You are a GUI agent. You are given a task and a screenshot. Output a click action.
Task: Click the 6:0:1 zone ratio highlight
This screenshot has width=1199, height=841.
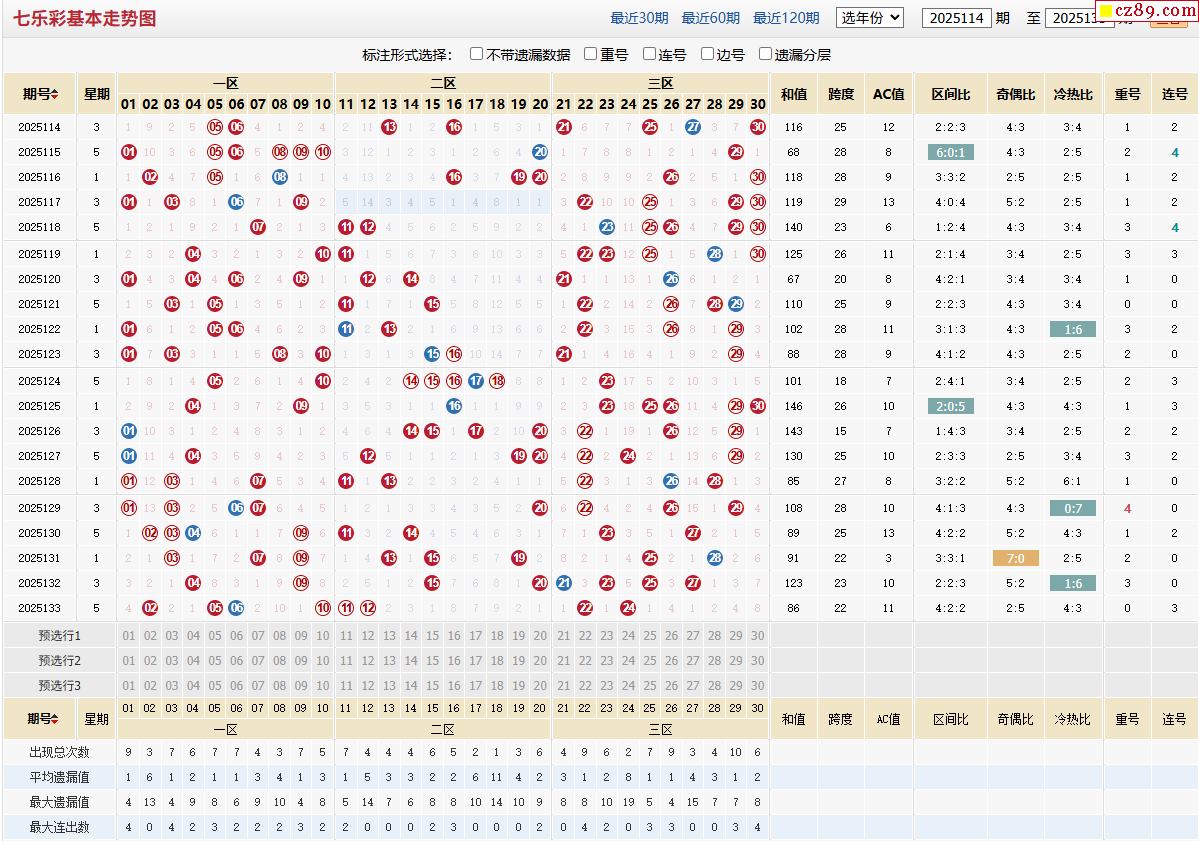(x=950, y=152)
